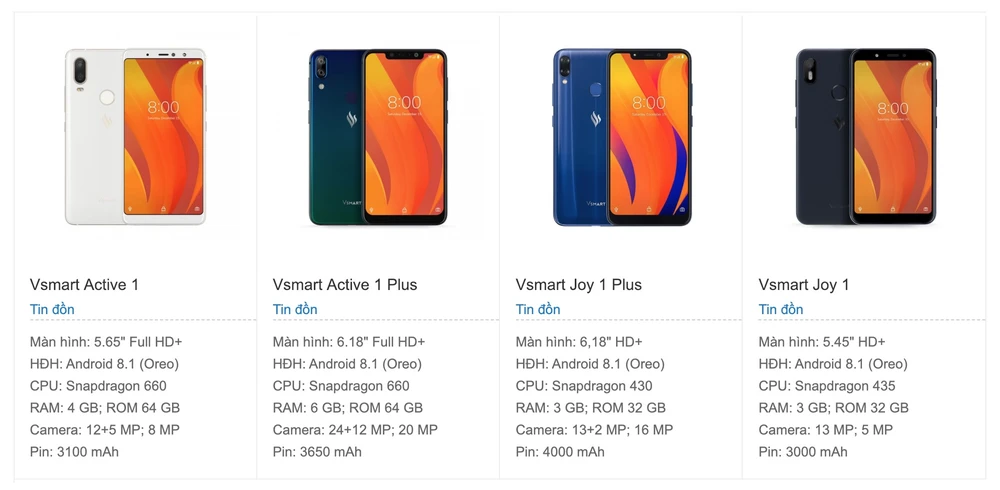Image resolution: width=1000 pixels, height=490 pixels.
Task: Open the Vsmart Active 1 Plus title link
Action: click(345, 285)
